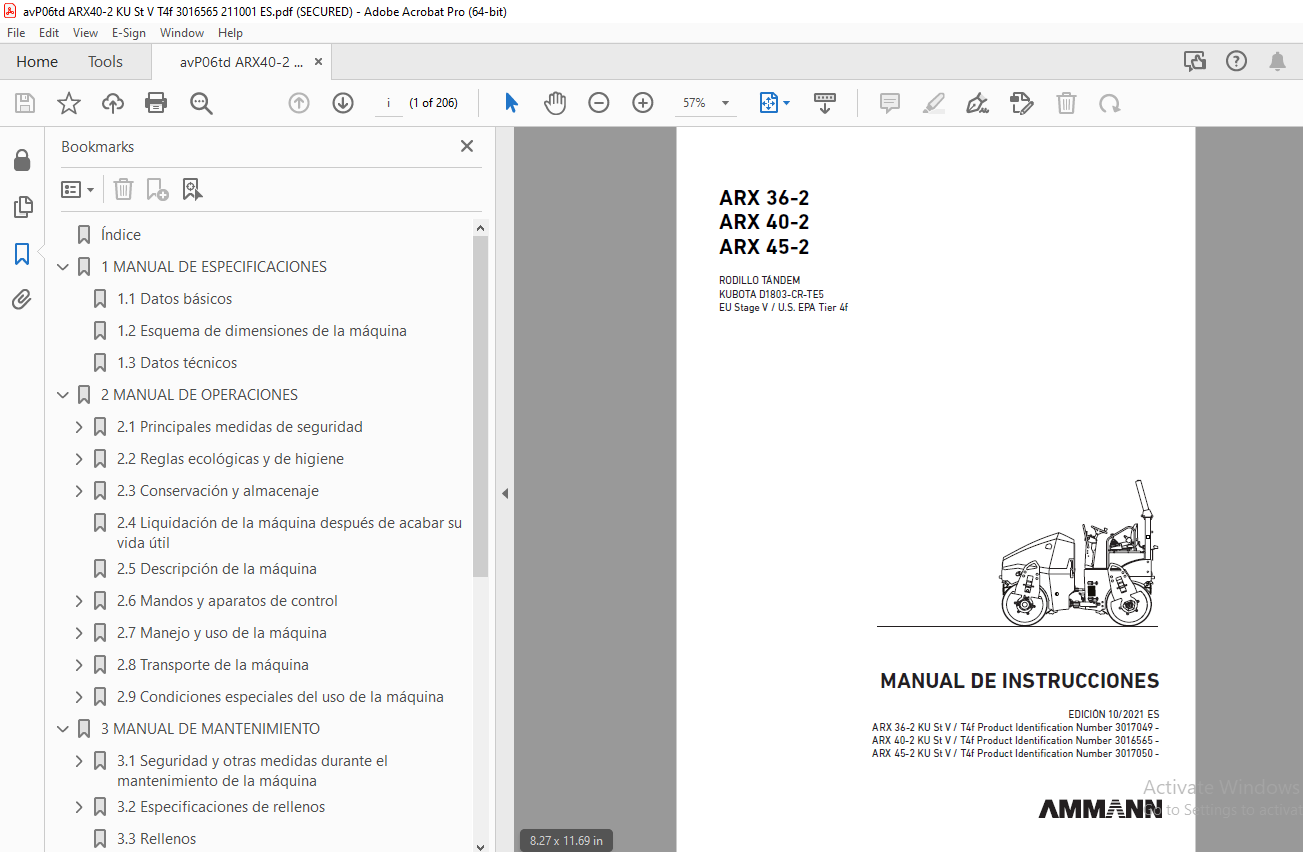Screen dimensions: 1303x852
Task: Open the Sign document tool
Action: pyautogui.click(x=978, y=103)
